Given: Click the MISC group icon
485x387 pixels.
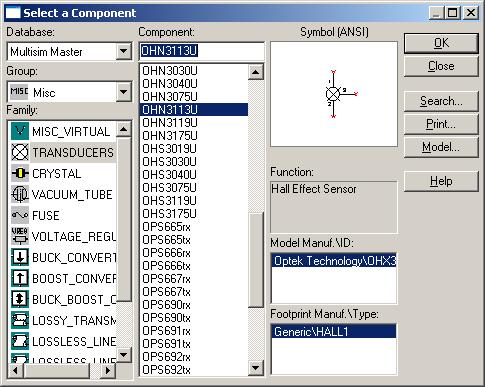Looking at the screenshot, I should coord(19,92).
